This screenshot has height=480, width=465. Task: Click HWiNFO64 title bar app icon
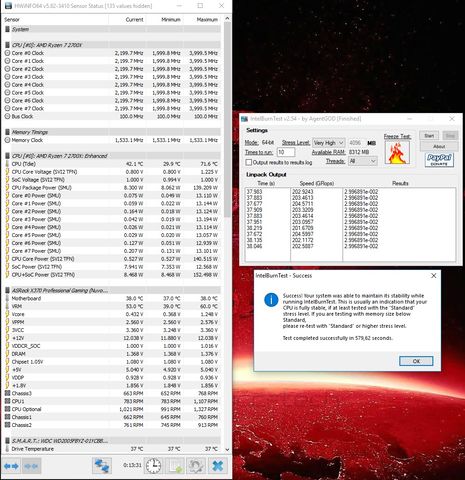(x=8, y=6)
